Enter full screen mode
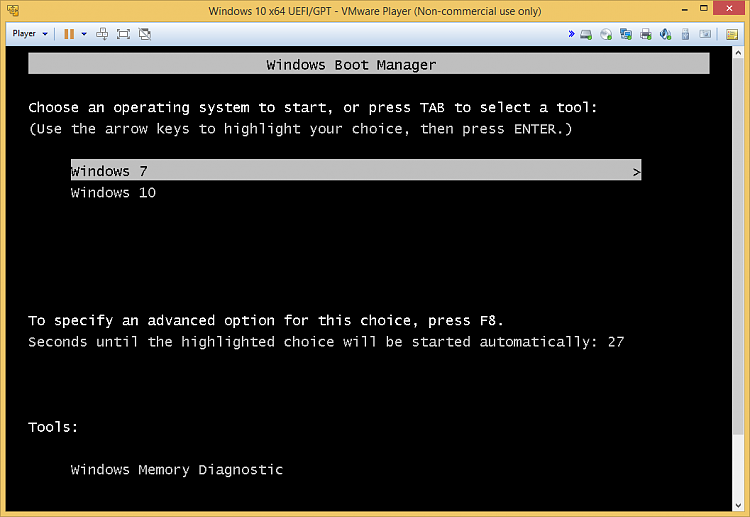 pos(123,33)
